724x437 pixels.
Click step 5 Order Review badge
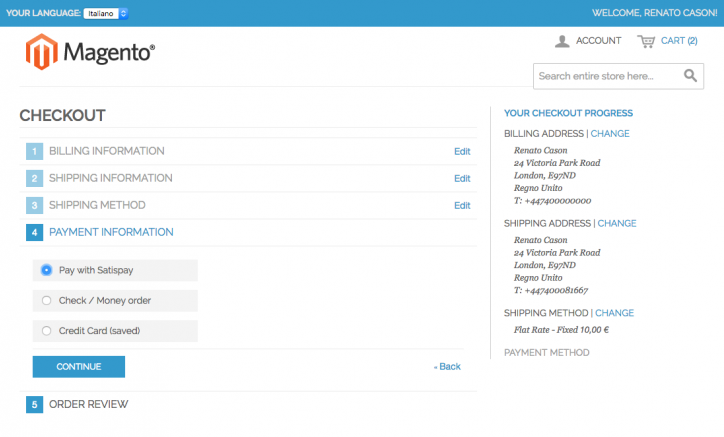[x=34, y=405]
